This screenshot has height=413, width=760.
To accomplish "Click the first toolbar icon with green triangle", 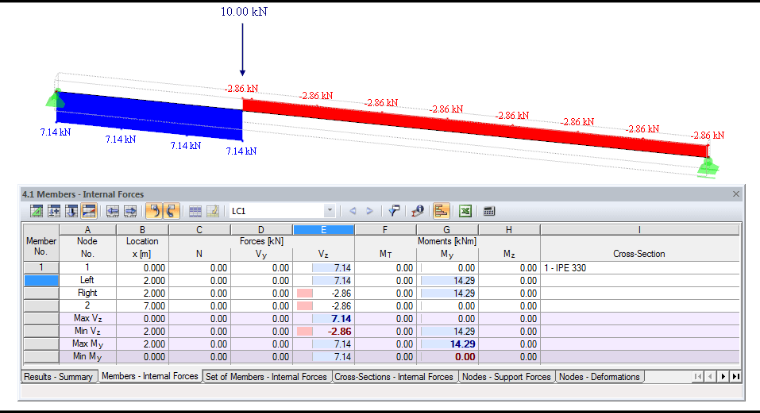I will pos(36,211).
